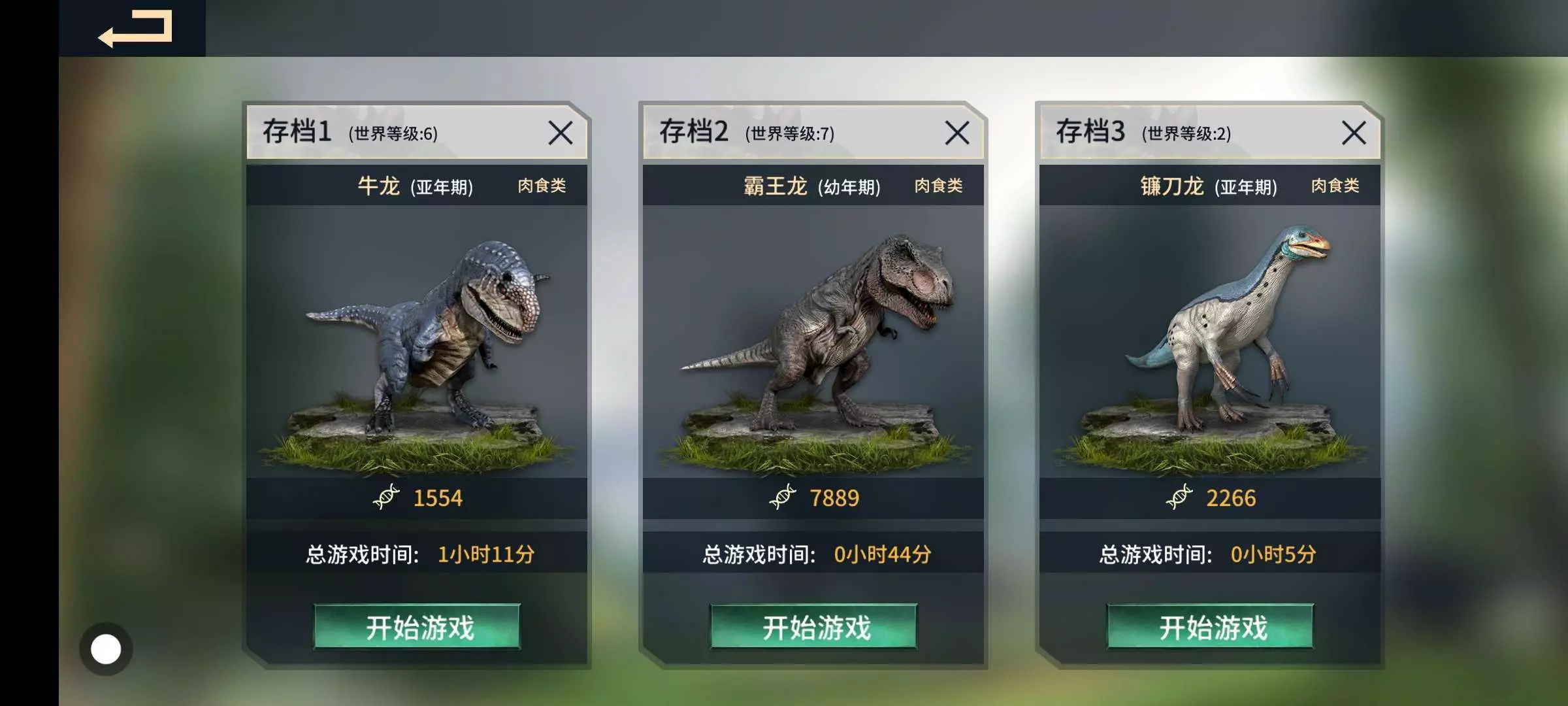Viewport: 1568px width, 706px height.
Task: Start game on 存档1 with 开始游戏
Action: pyautogui.click(x=417, y=627)
